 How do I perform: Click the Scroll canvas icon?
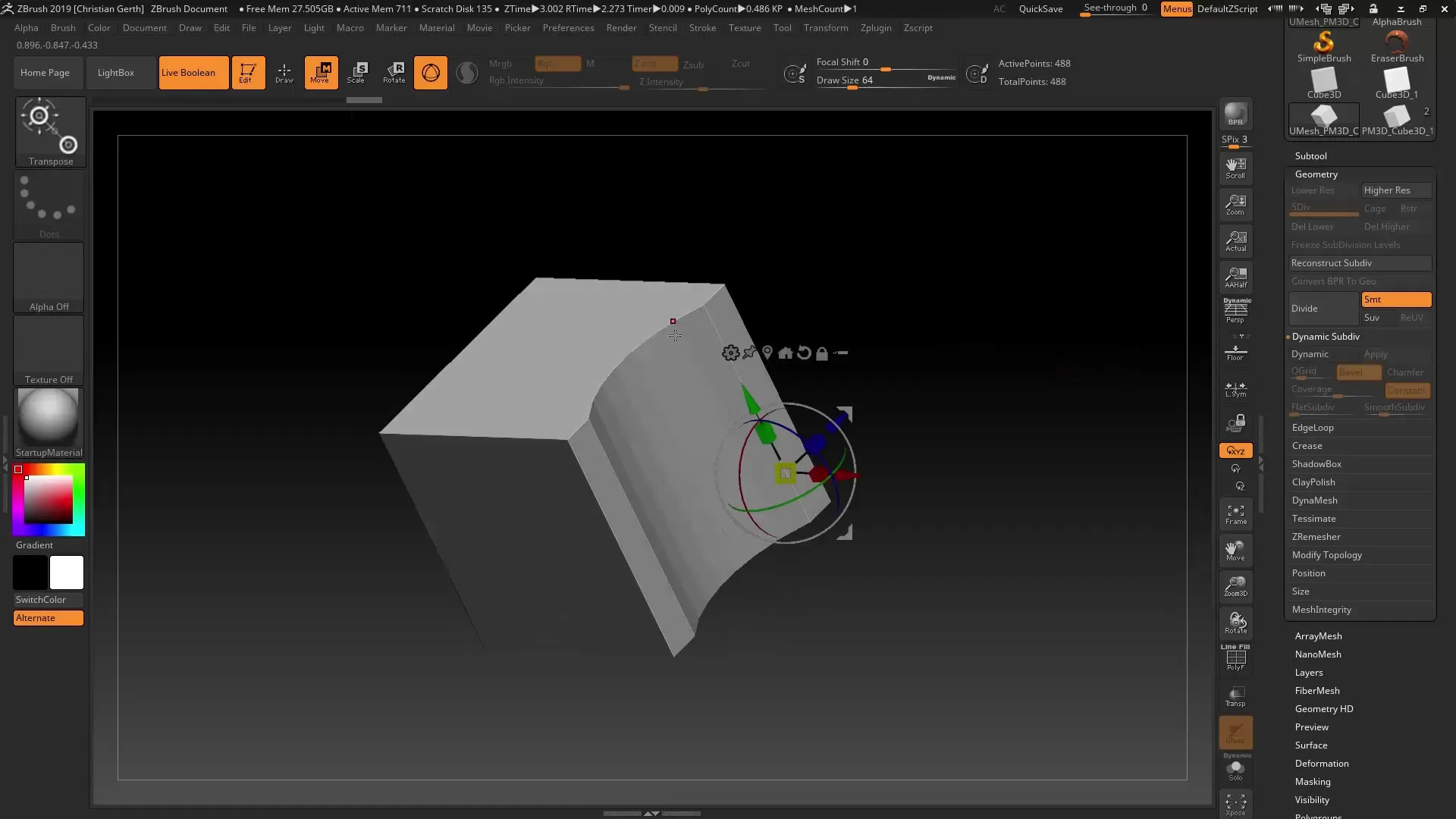[x=1235, y=168]
